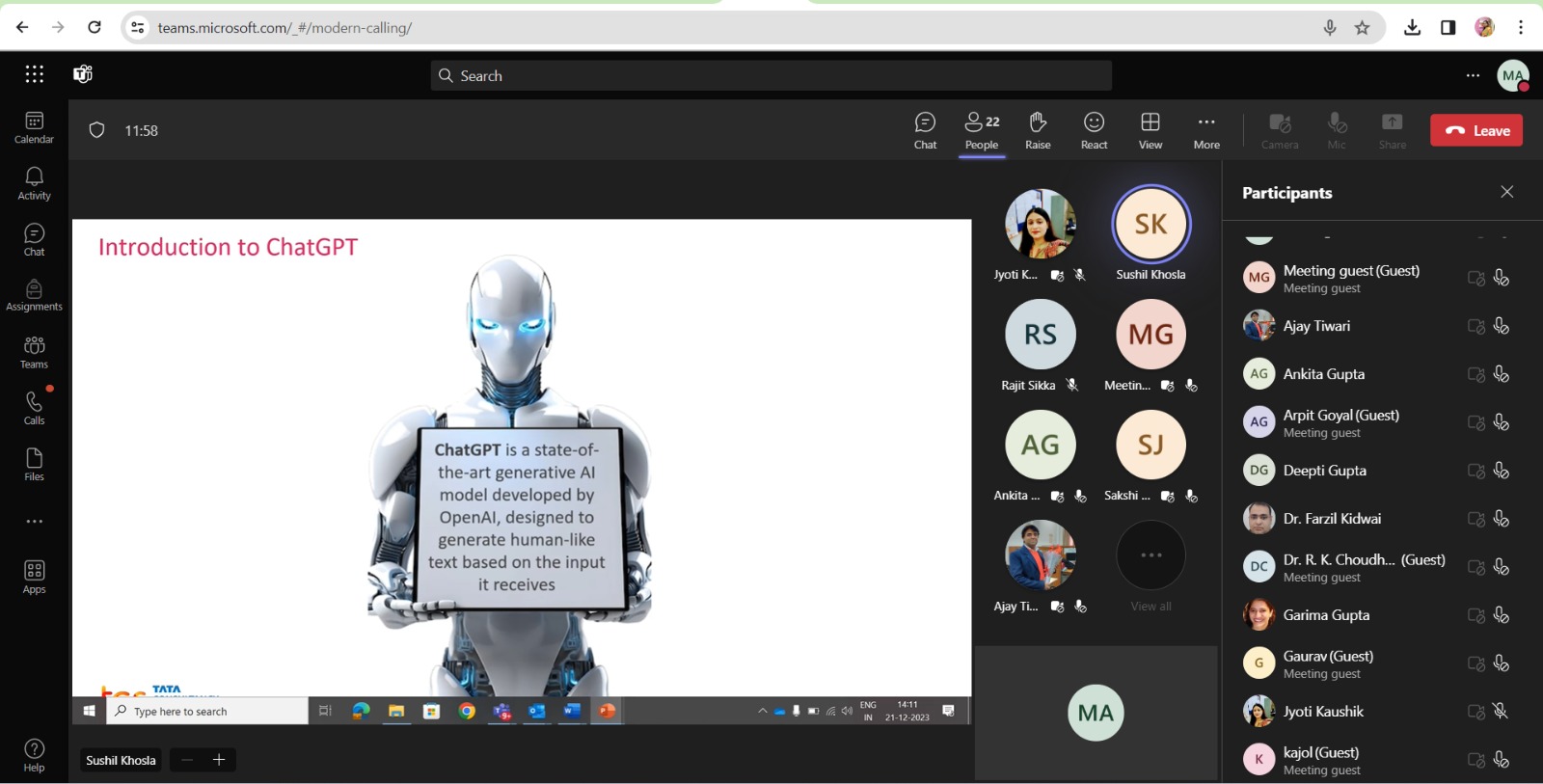Go to Teams in the sidebar

(x=34, y=353)
